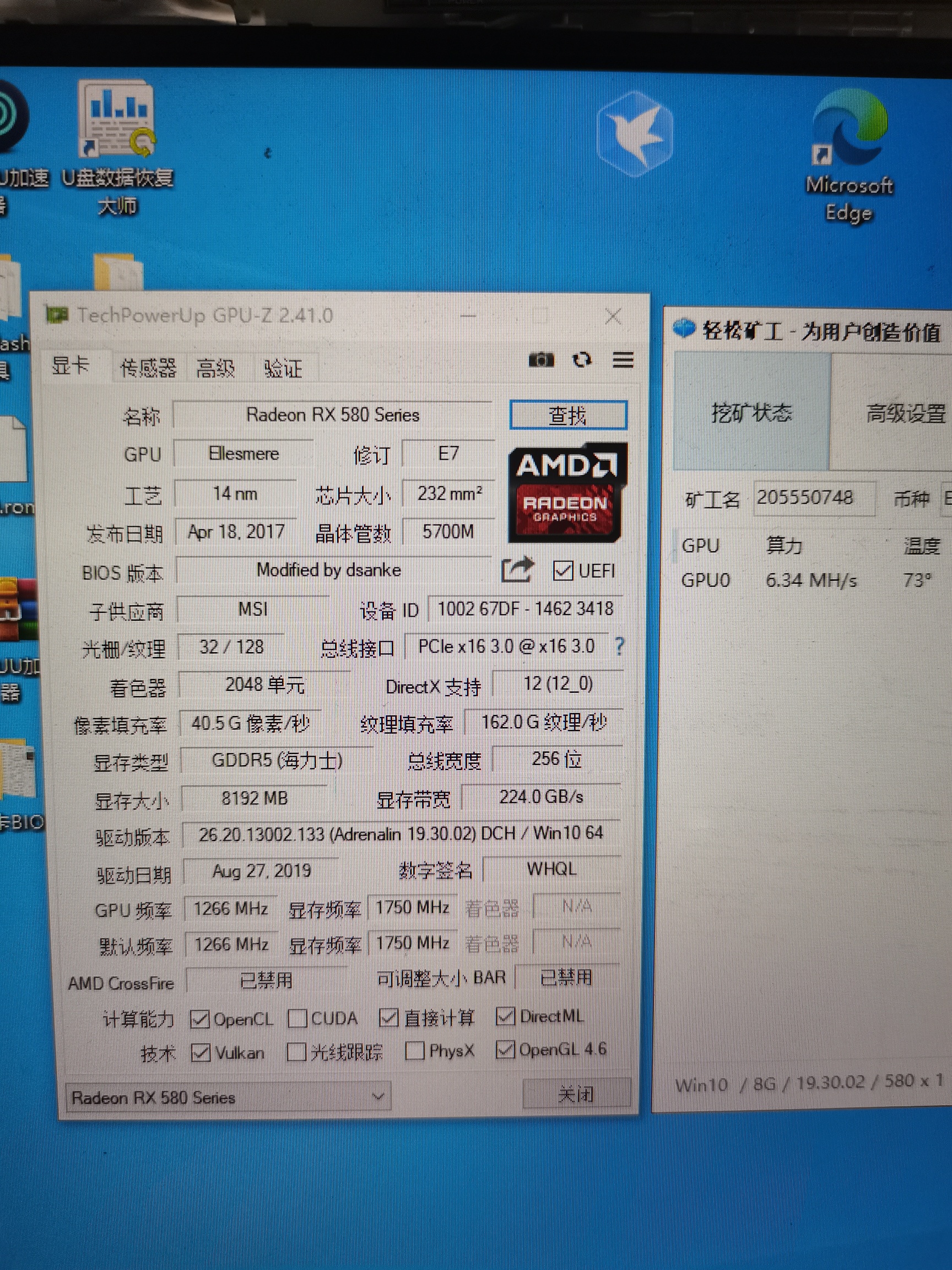Viewport: 952px width, 1270px height.
Task: Toggle the PhysX checkbox
Action: point(414,1051)
